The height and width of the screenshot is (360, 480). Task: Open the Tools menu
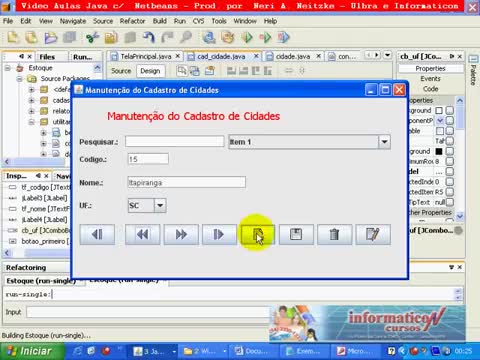point(219,21)
